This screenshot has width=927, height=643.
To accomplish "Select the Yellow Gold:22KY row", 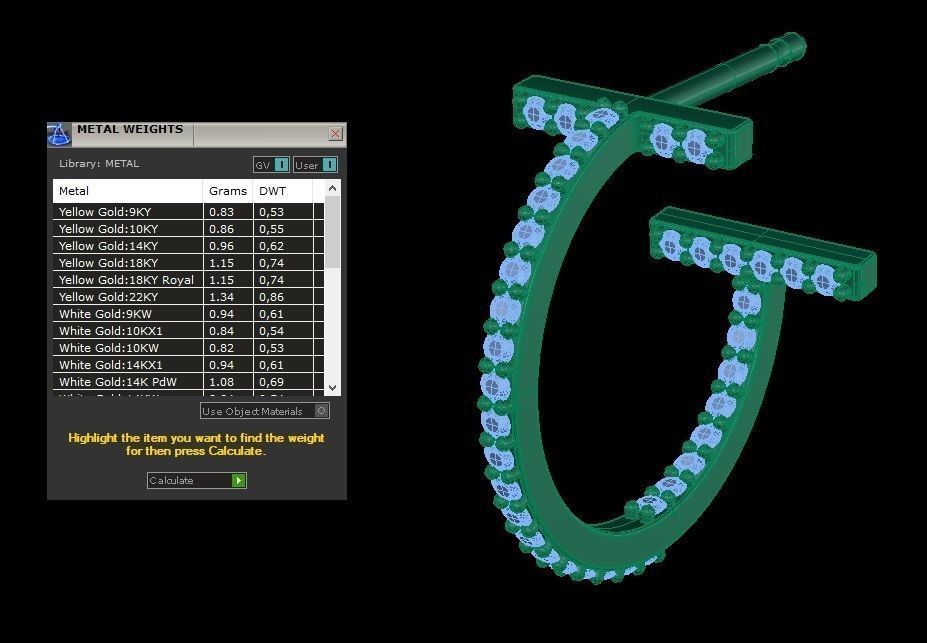I will (x=189, y=297).
